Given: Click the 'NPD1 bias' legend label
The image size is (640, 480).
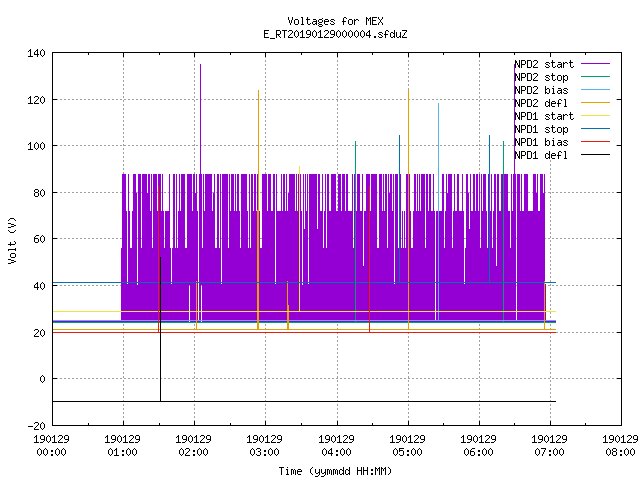Looking at the screenshot, I should click(x=541, y=142).
